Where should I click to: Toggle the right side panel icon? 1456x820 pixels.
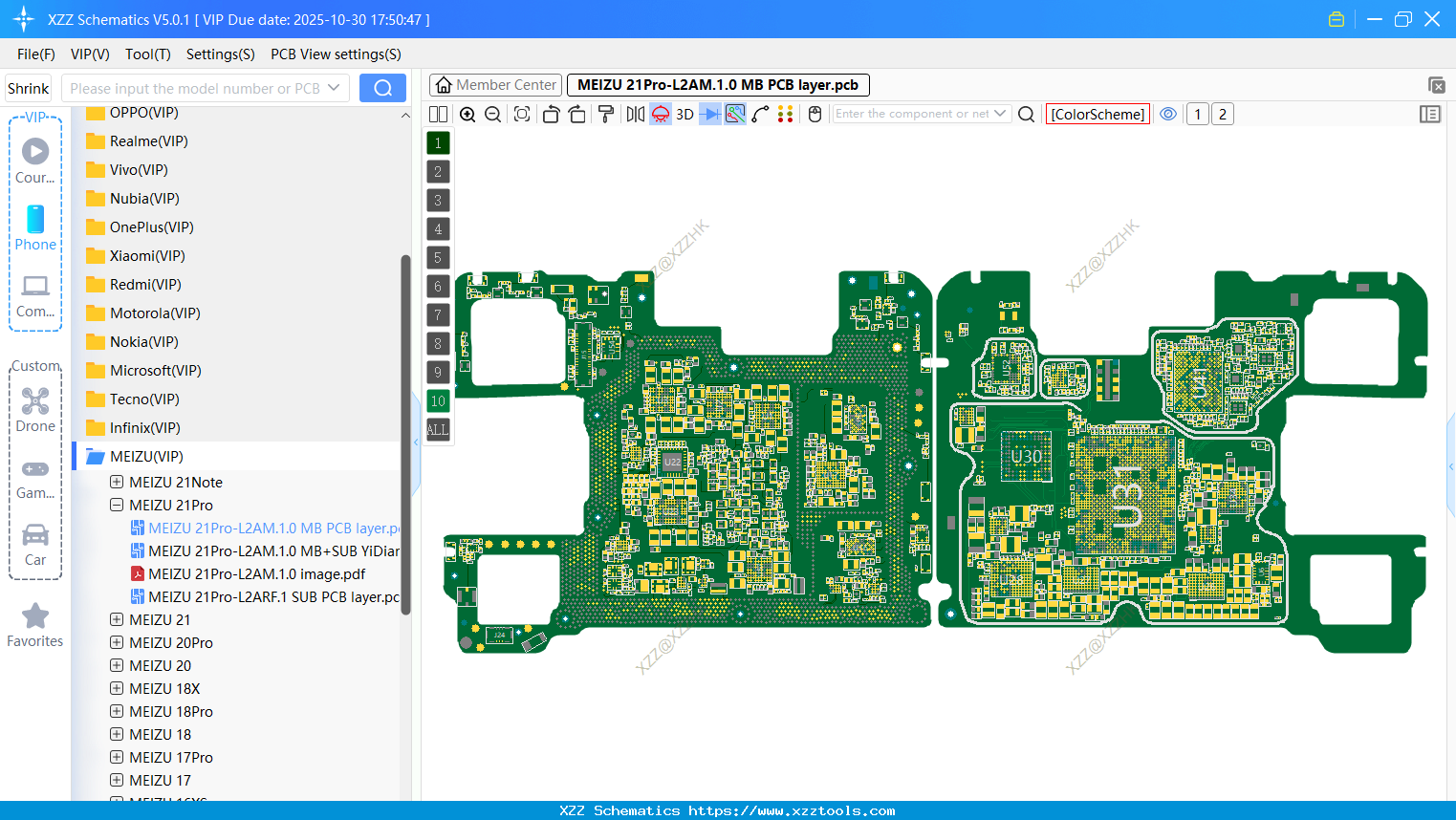tap(1430, 114)
